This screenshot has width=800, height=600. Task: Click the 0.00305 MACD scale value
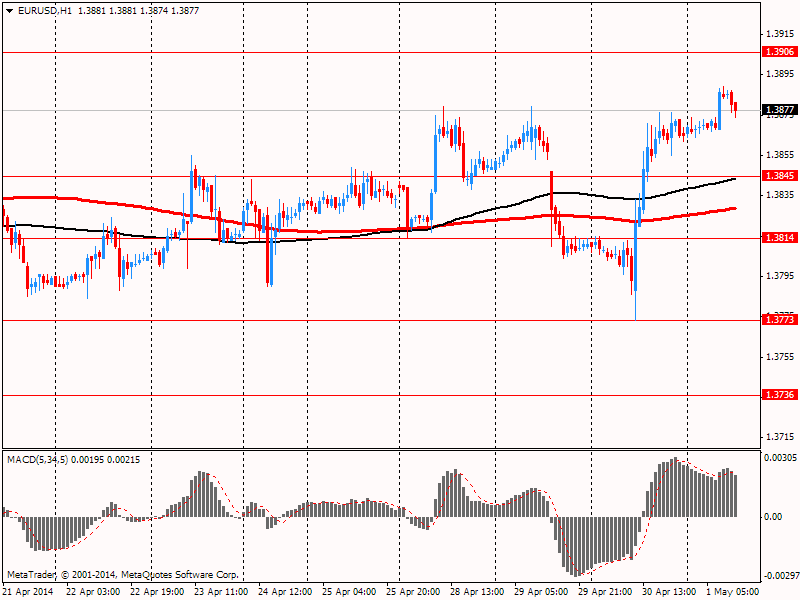pos(779,457)
